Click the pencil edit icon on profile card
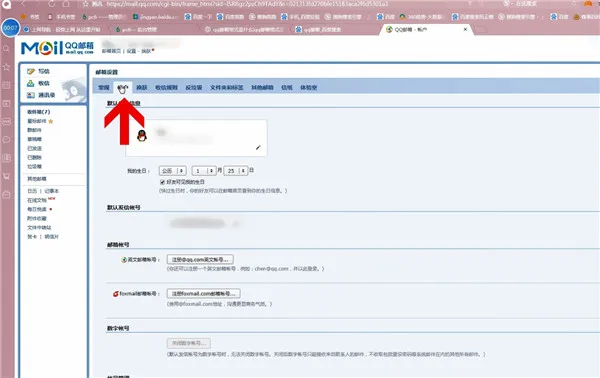The width and height of the screenshot is (600, 378). 258,148
